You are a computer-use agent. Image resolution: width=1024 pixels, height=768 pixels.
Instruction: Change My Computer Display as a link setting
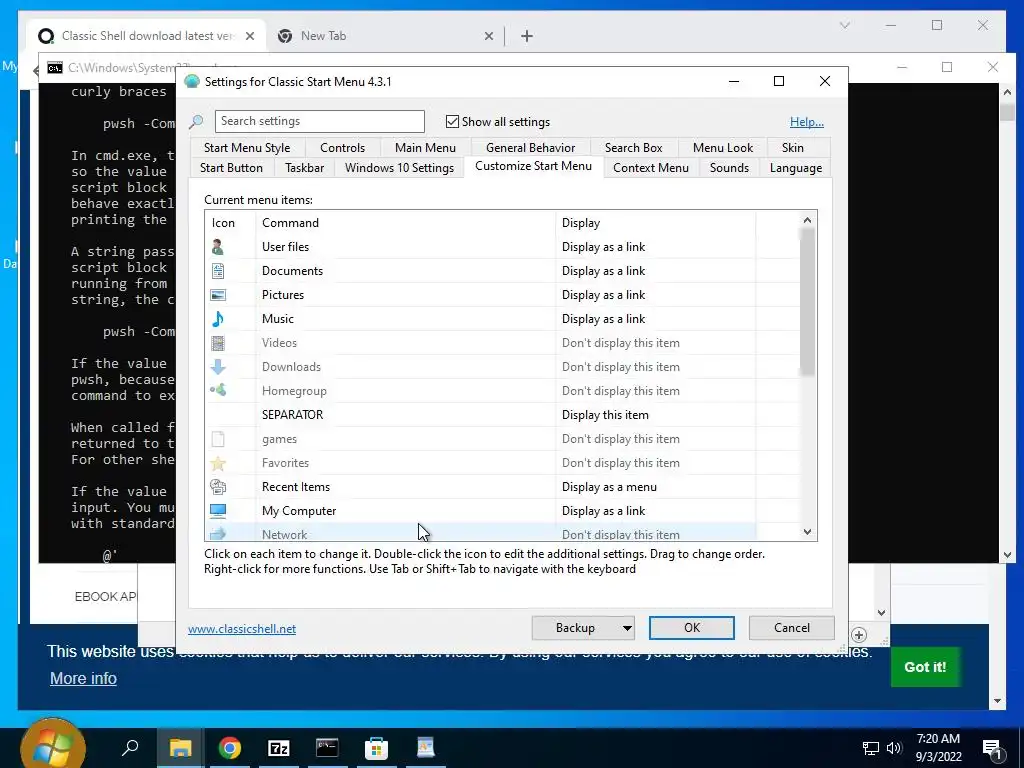pos(603,511)
